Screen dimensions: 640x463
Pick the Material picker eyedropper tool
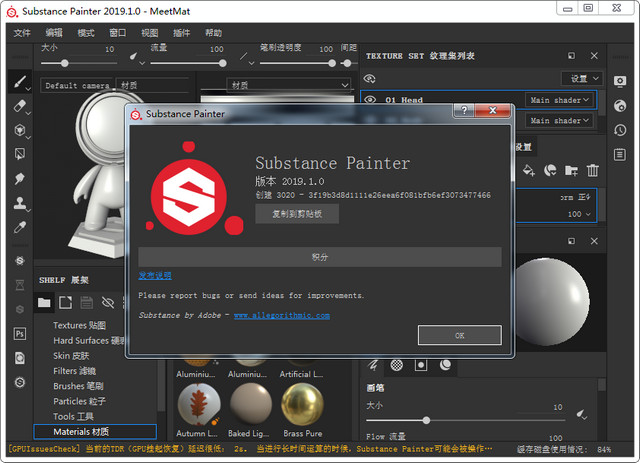(18, 228)
